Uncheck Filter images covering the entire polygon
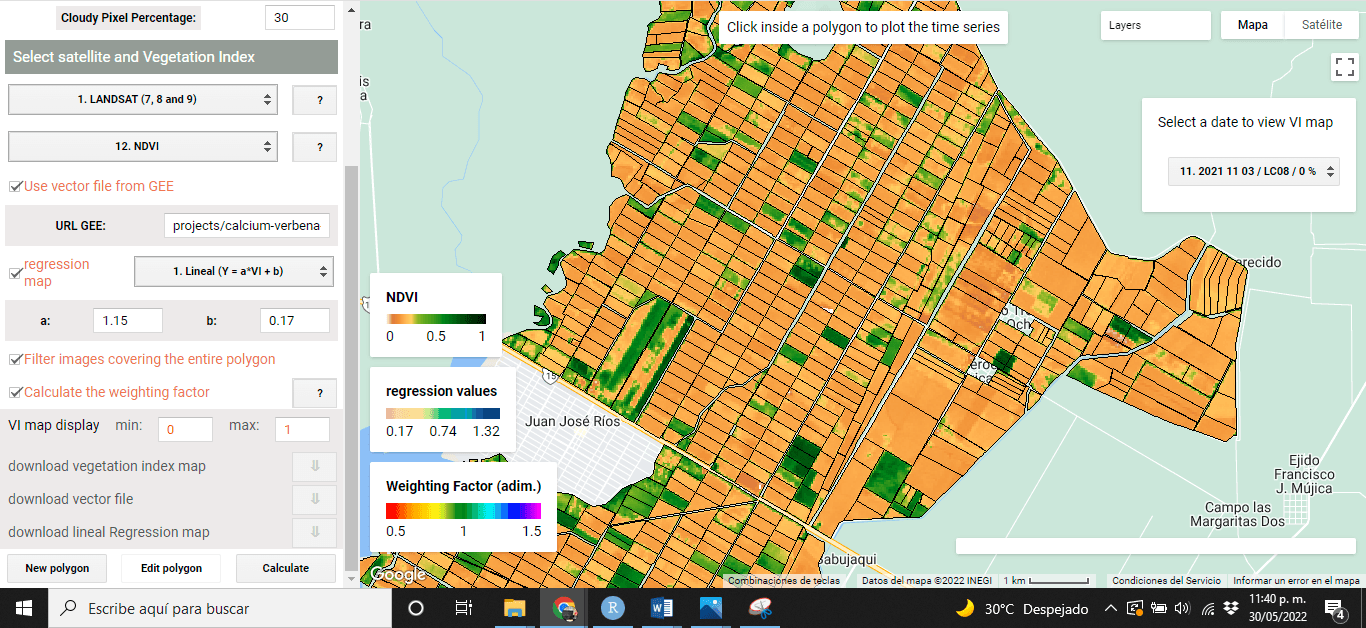 pyautogui.click(x=14, y=358)
